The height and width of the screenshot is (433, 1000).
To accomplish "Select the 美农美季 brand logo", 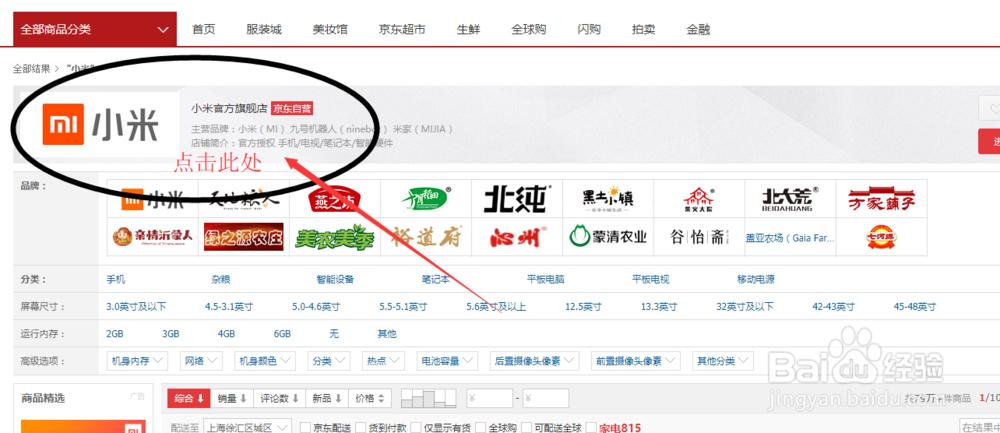I will pyautogui.click(x=335, y=237).
